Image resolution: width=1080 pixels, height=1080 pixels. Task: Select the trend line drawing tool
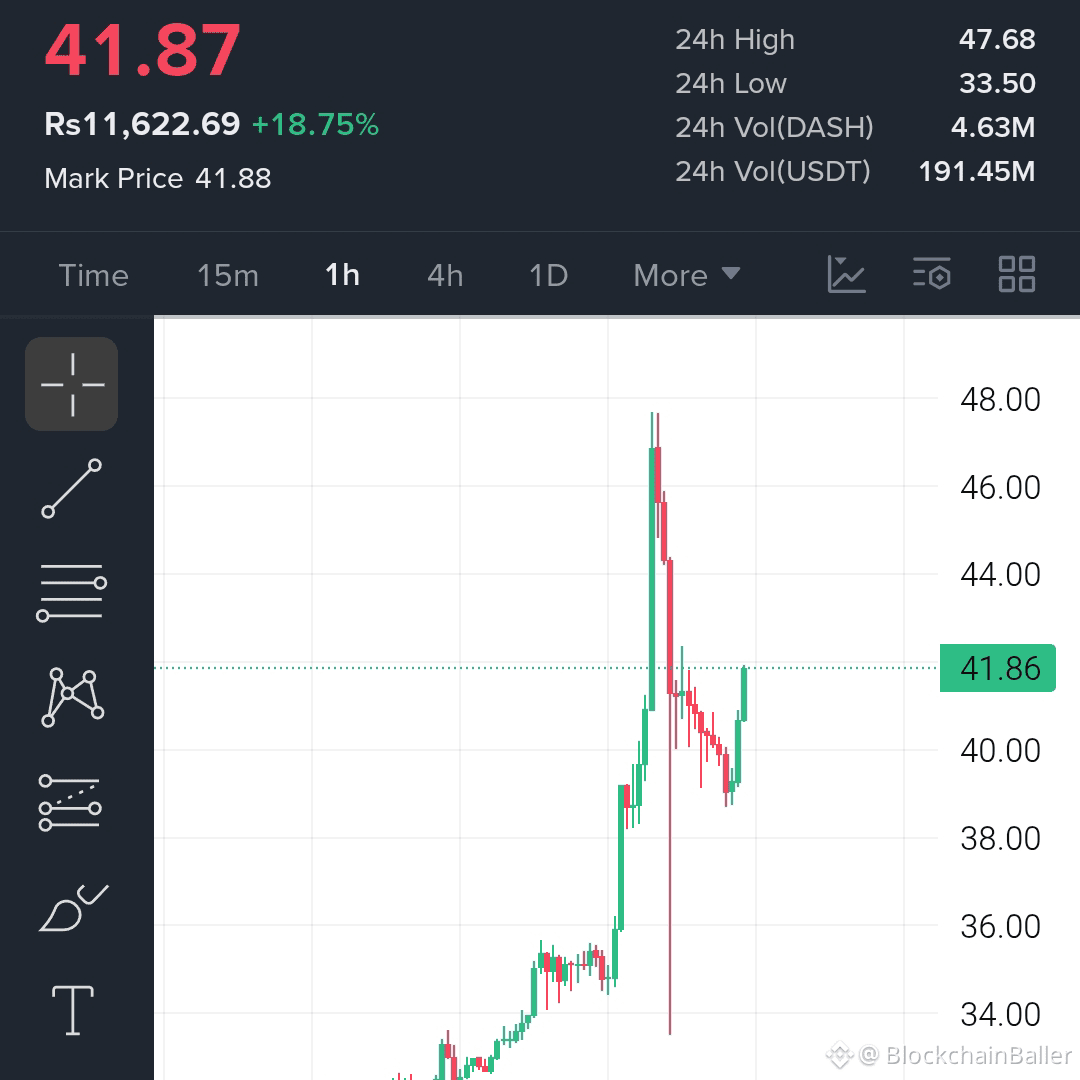click(72, 488)
